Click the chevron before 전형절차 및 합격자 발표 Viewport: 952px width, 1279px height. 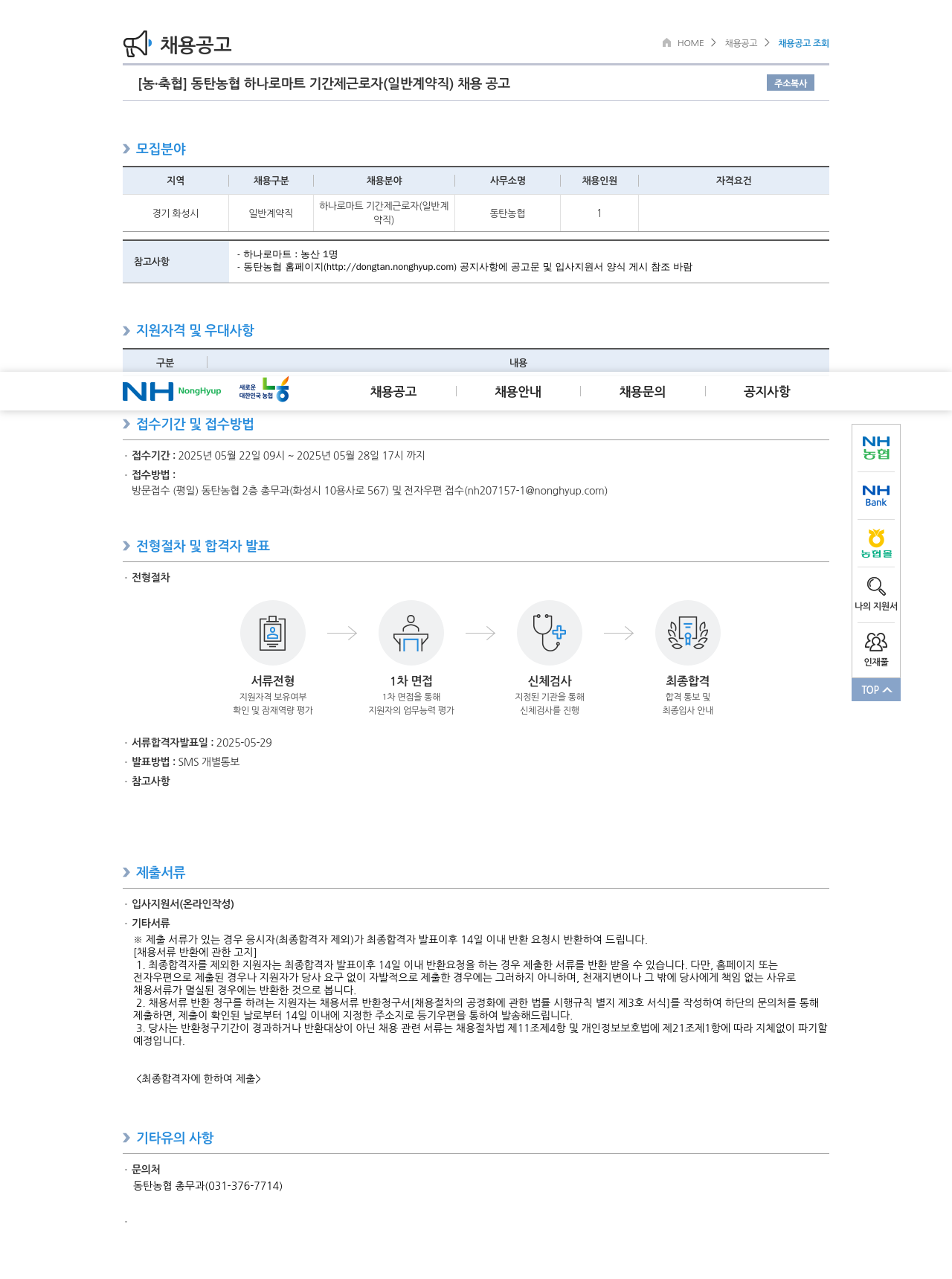click(126, 546)
